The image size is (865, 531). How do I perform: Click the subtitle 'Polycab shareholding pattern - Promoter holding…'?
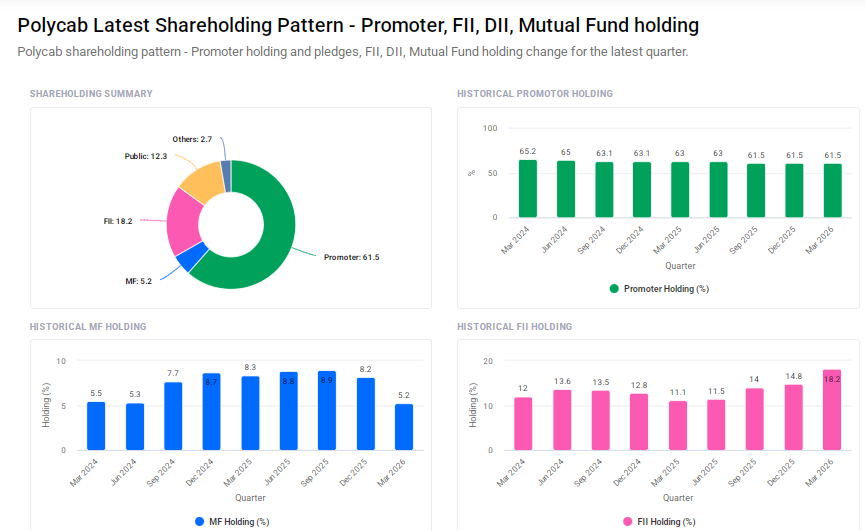point(353,52)
